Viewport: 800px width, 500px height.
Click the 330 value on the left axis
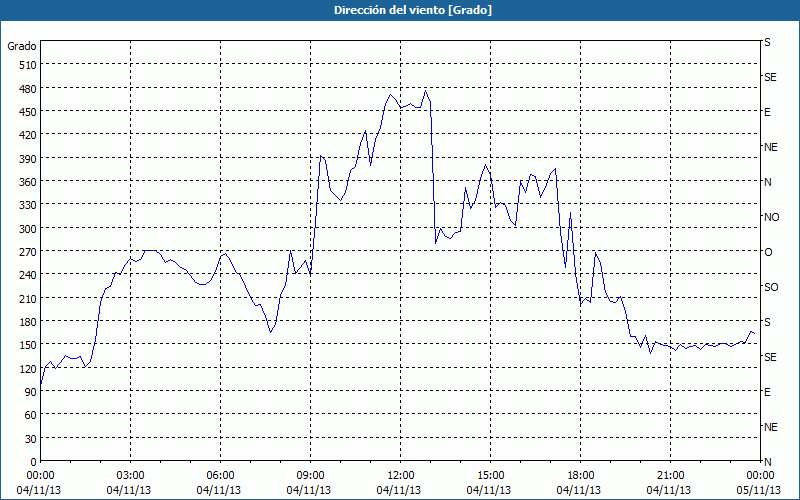28,205
